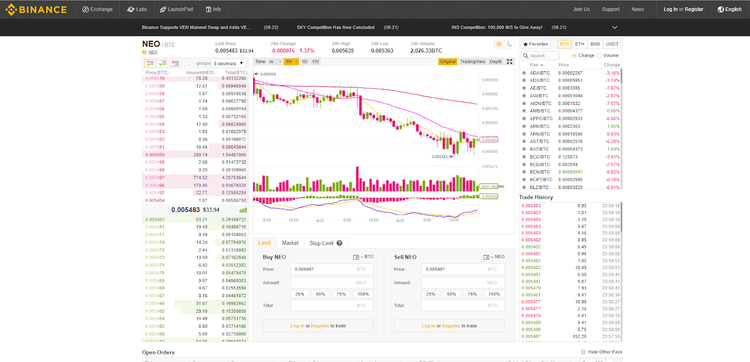
Task: Star the ARK/BTC pair
Action: click(524, 126)
